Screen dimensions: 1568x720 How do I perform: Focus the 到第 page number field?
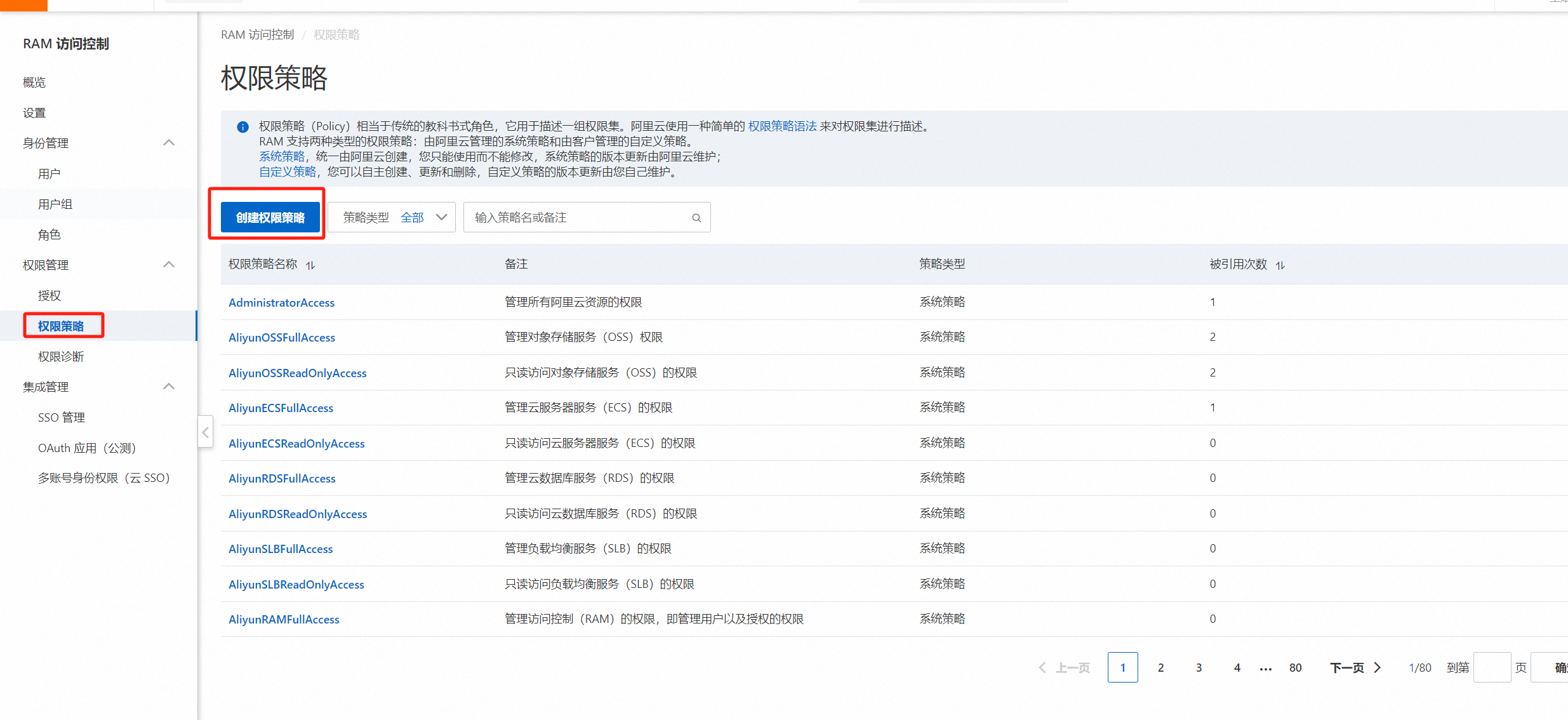[x=1492, y=668]
